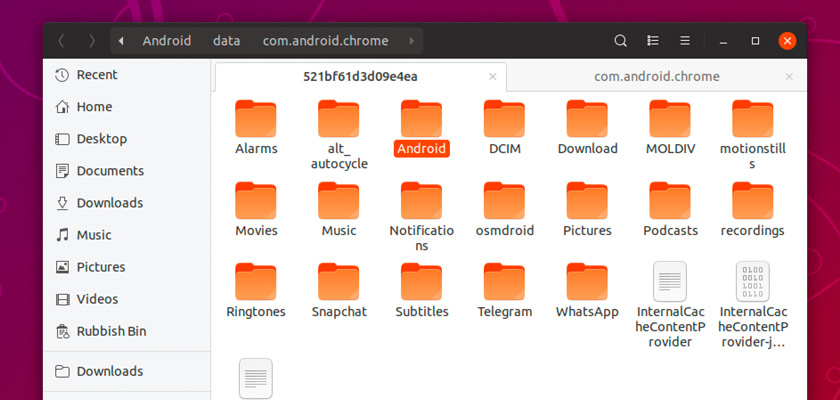Open Rubbish Bin in the sidebar
This screenshot has width=840, height=400.
tap(126, 331)
